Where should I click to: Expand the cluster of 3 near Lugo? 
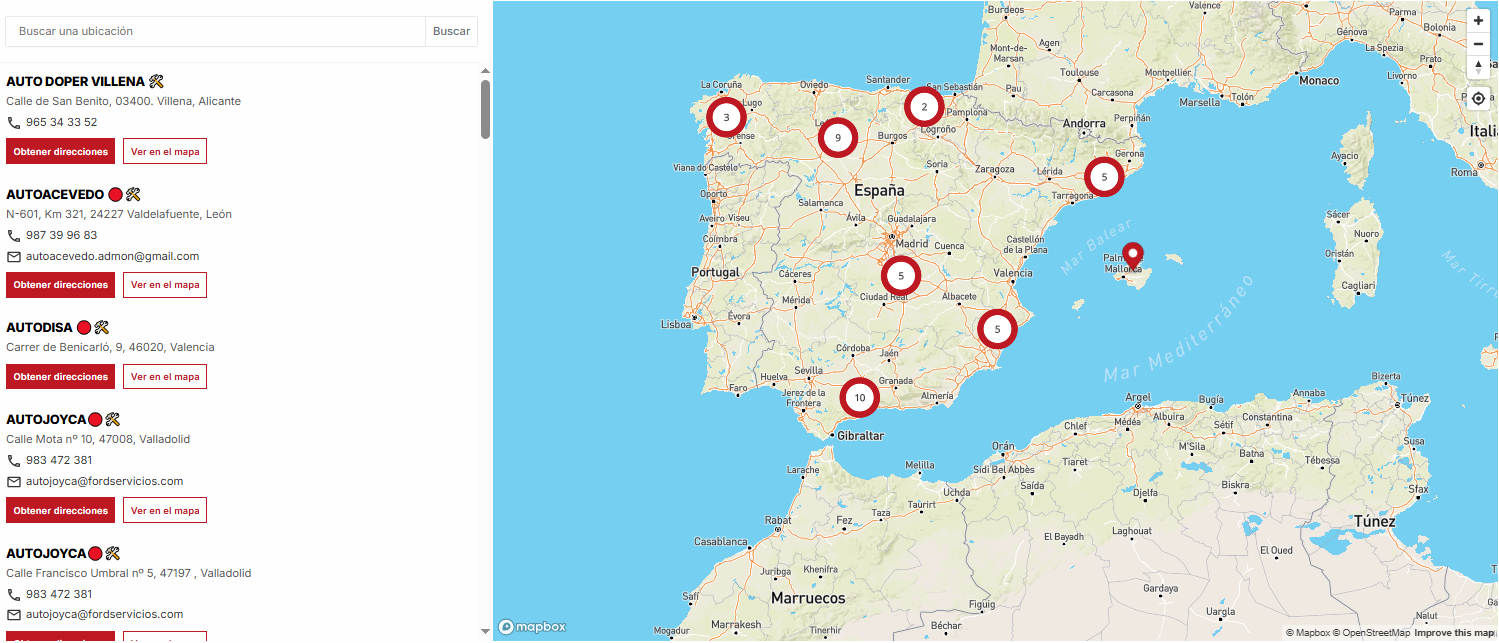[726, 118]
